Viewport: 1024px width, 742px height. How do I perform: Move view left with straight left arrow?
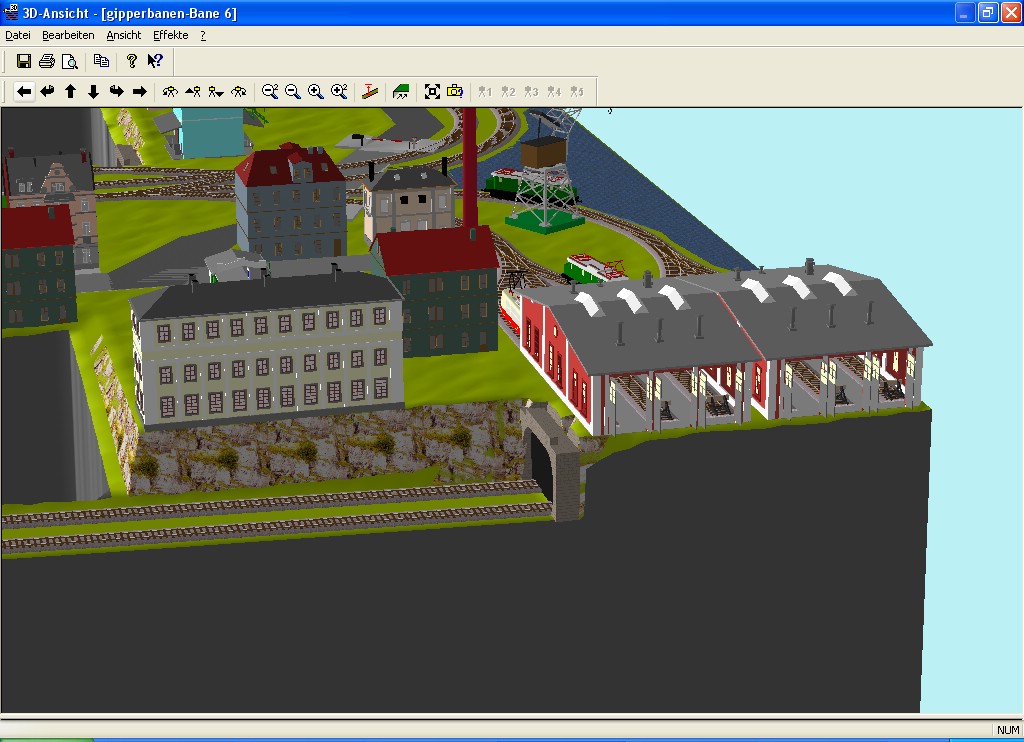pyautogui.click(x=24, y=91)
